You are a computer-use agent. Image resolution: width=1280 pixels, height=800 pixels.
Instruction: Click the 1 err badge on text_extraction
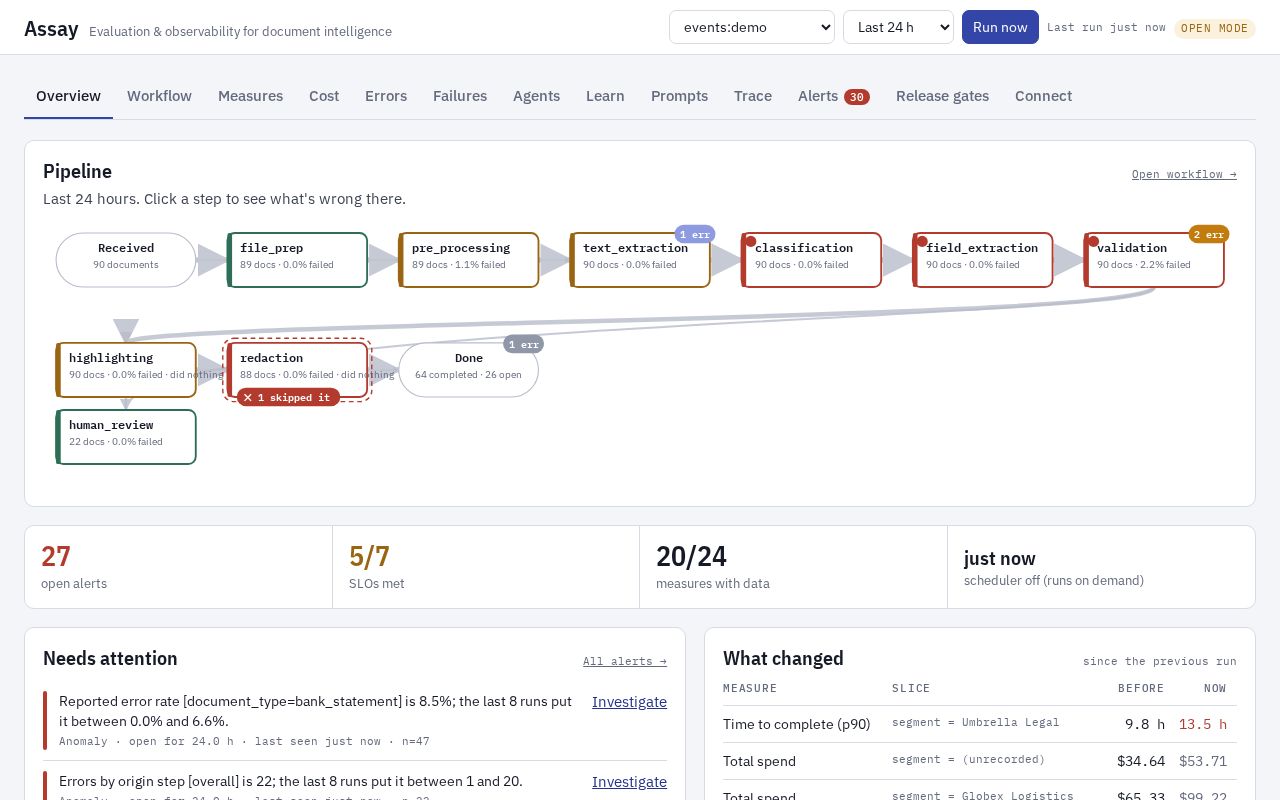(695, 234)
